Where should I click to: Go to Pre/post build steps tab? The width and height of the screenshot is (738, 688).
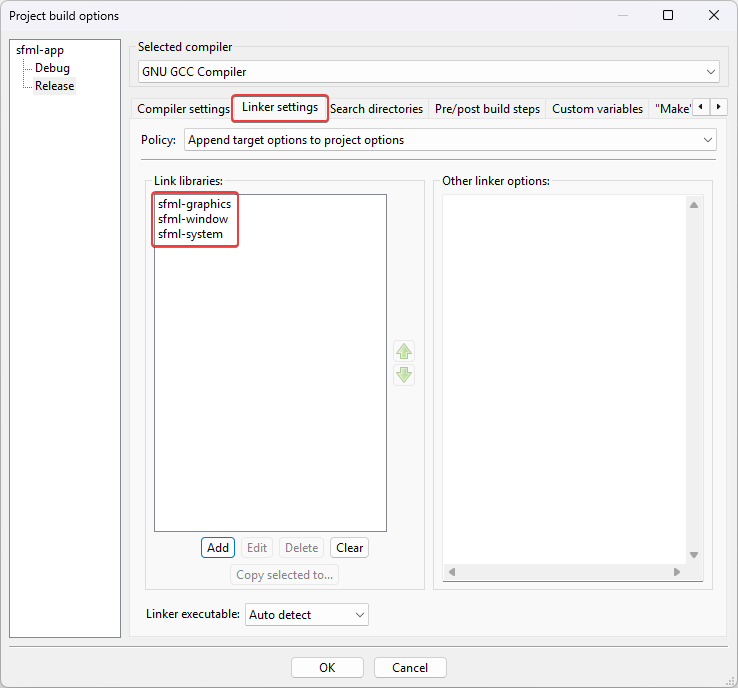point(487,109)
